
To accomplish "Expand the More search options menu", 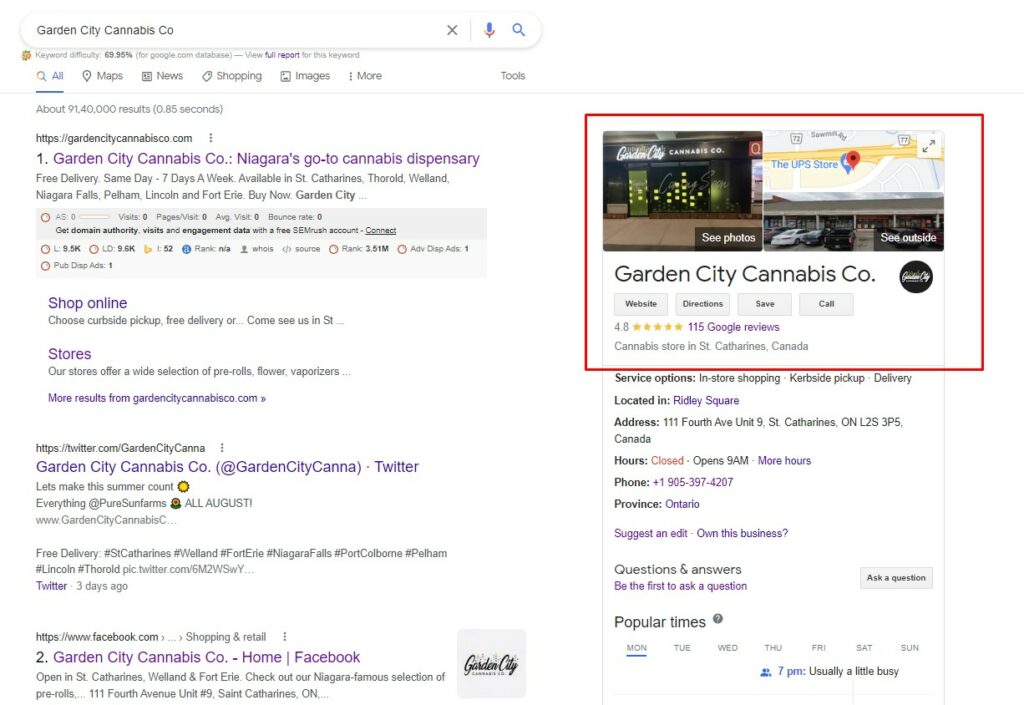I will 365,76.
